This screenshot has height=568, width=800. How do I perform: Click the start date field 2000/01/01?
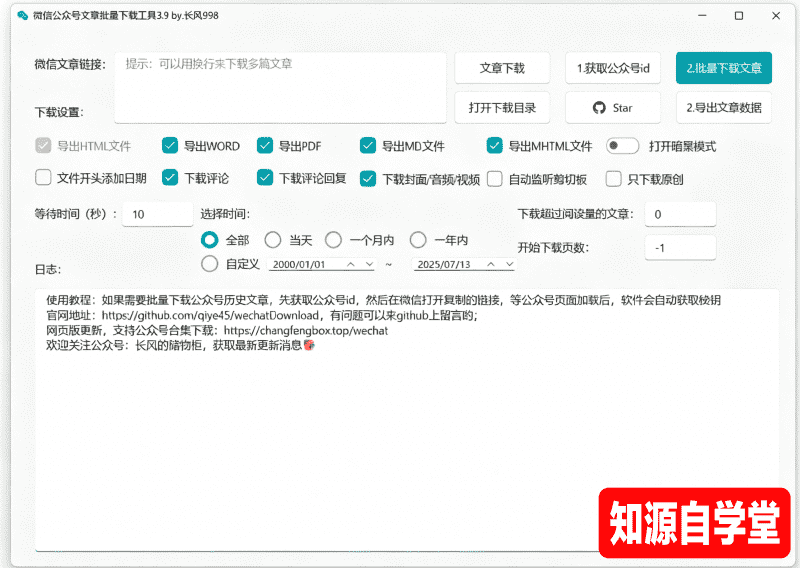(x=321, y=264)
